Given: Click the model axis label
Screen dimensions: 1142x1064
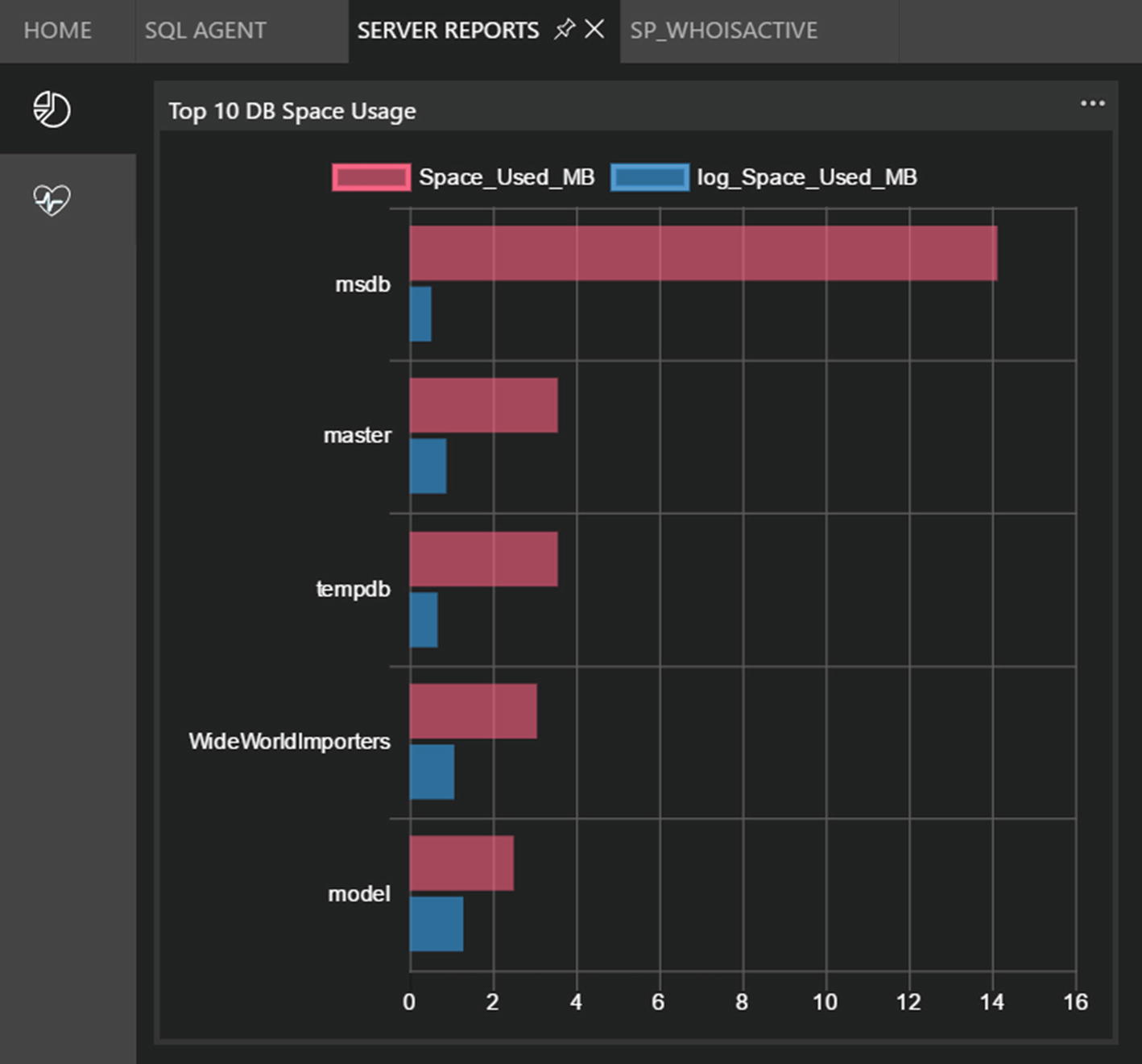Looking at the screenshot, I should pos(359,894).
